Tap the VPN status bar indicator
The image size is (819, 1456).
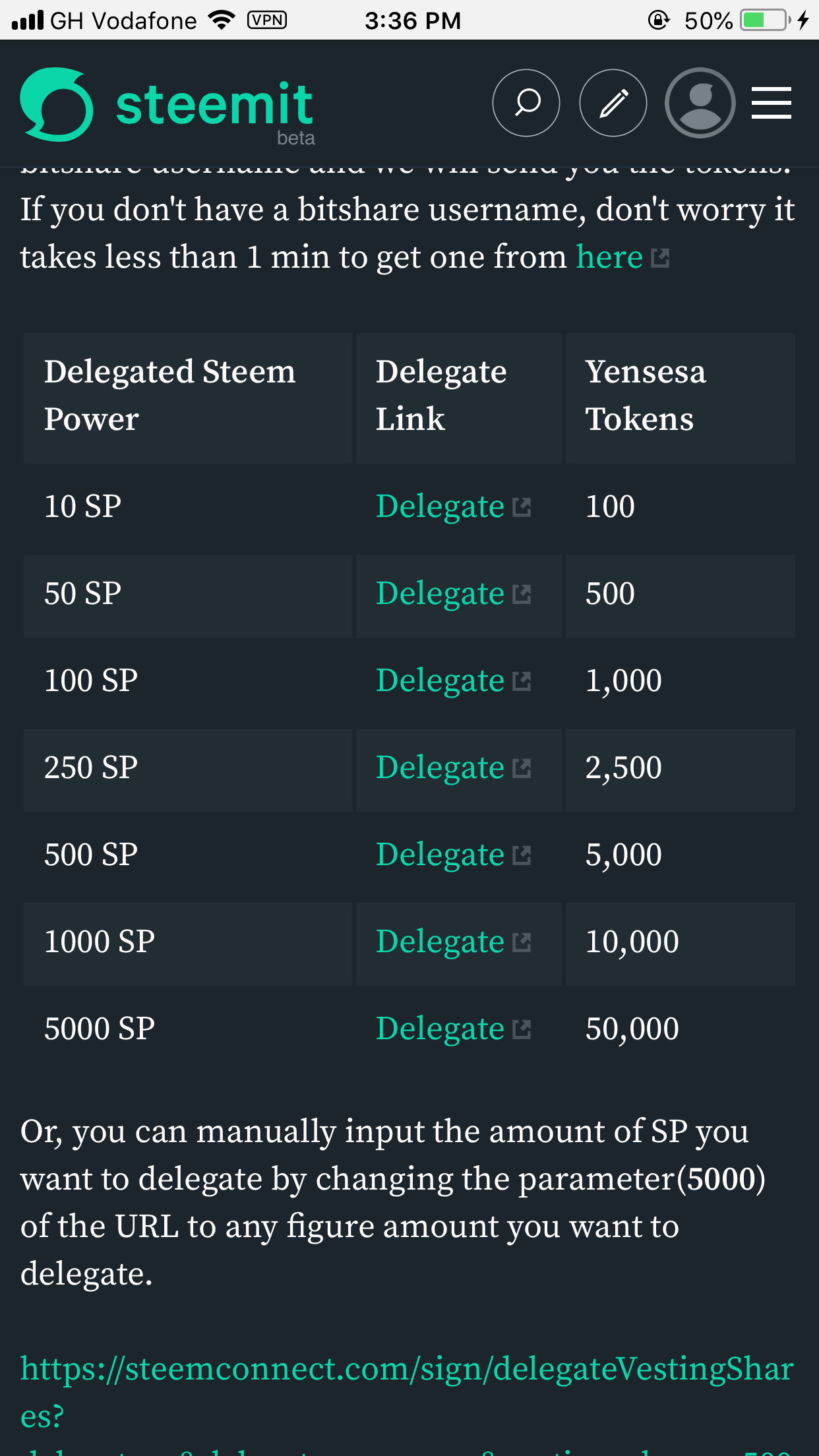[x=267, y=20]
